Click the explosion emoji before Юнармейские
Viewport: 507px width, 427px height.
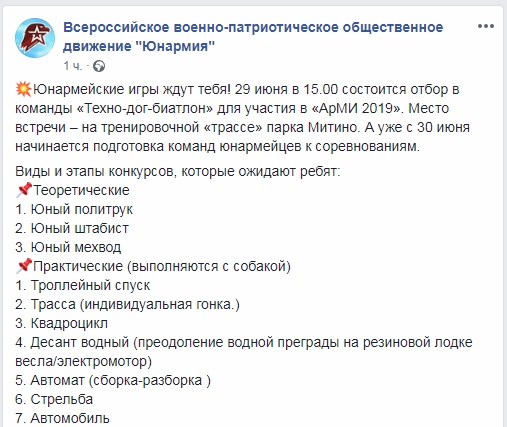tap(23, 90)
